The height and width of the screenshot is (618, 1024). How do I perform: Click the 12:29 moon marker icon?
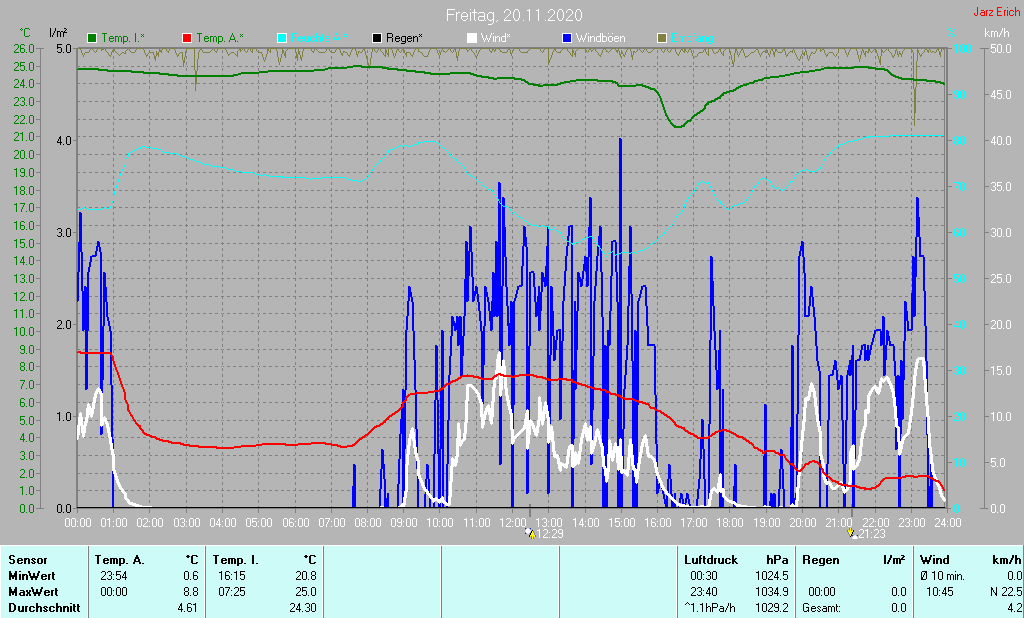pos(532,535)
